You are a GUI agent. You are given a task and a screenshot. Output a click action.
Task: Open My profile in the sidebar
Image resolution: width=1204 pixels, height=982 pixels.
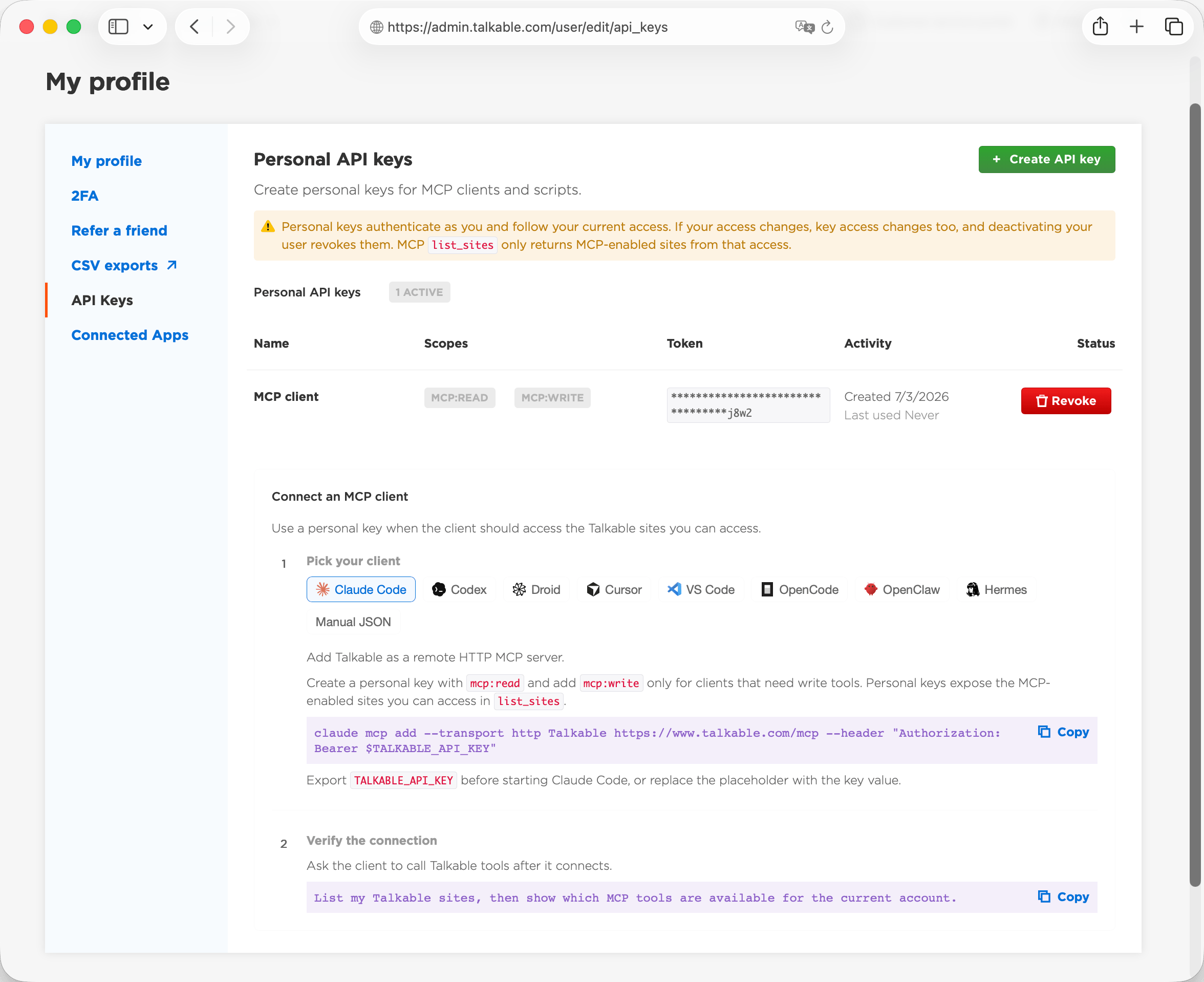click(106, 161)
